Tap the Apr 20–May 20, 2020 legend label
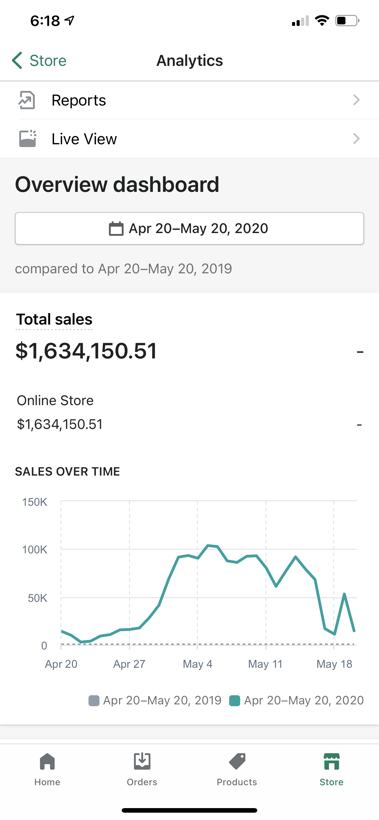The image size is (379, 820). click(x=304, y=701)
